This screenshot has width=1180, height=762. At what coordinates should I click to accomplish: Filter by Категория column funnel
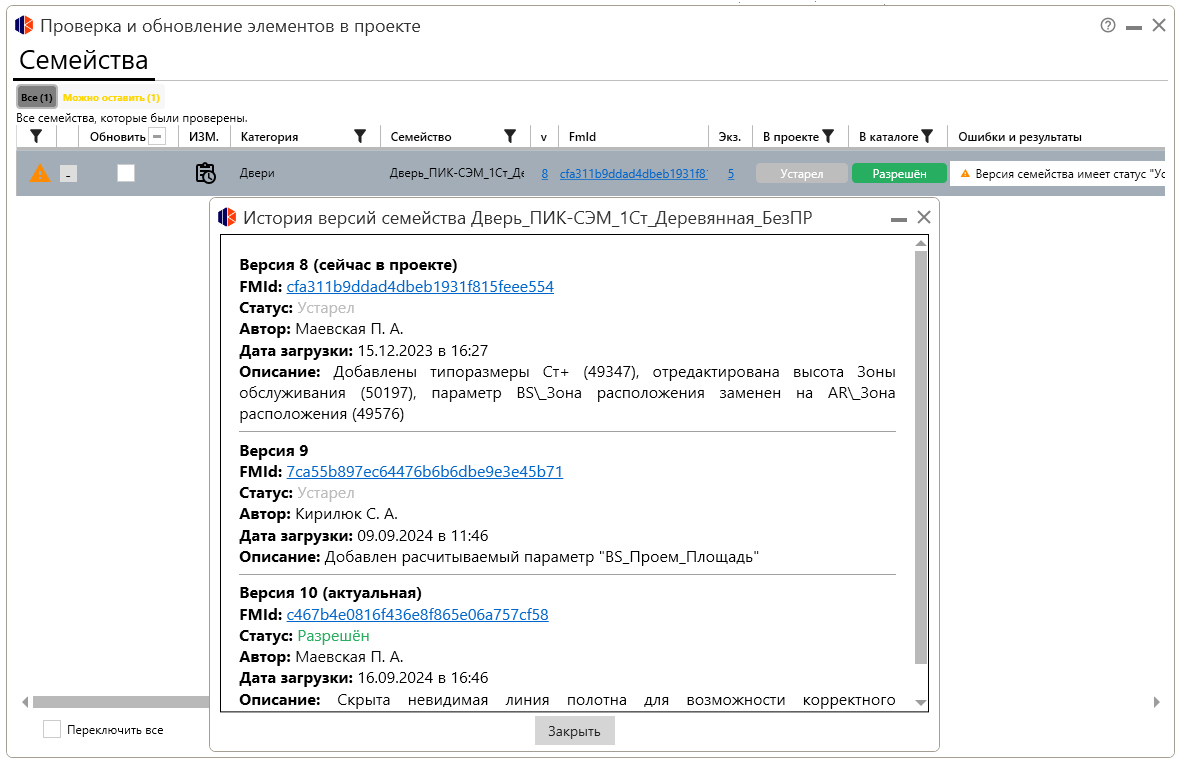point(360,137)
